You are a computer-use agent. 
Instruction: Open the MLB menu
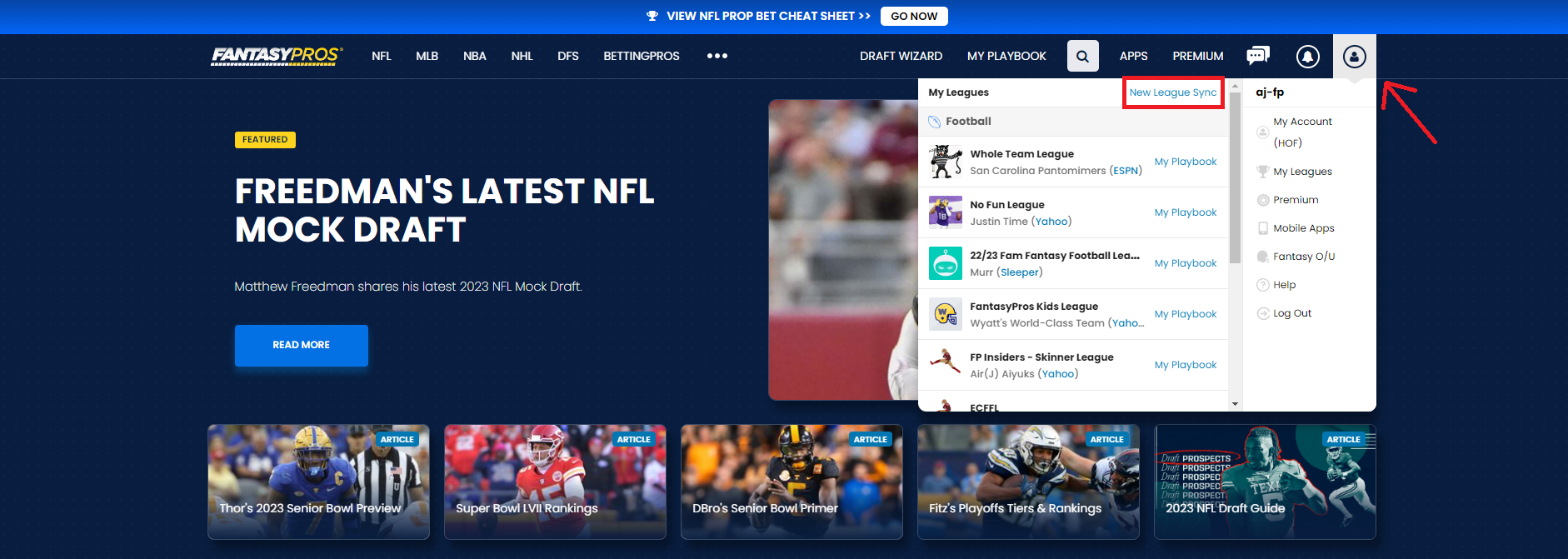(427, 56)
